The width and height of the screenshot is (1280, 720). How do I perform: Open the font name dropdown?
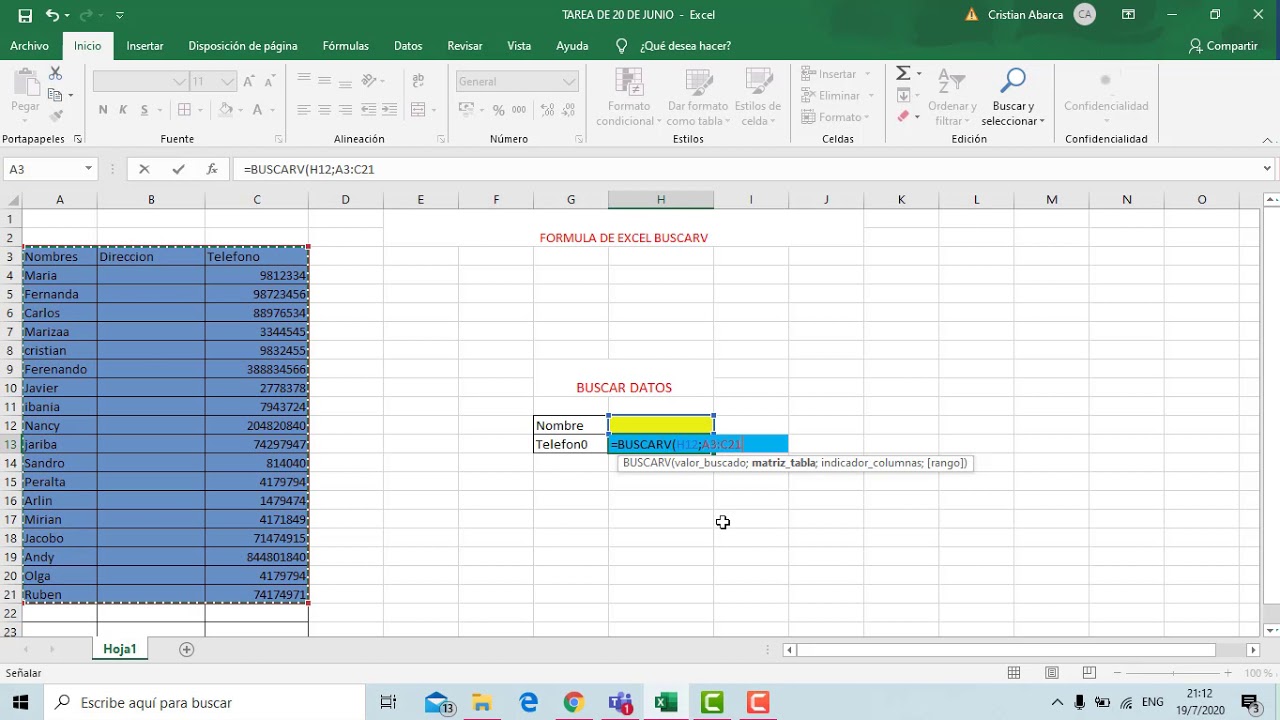(179, 82)
